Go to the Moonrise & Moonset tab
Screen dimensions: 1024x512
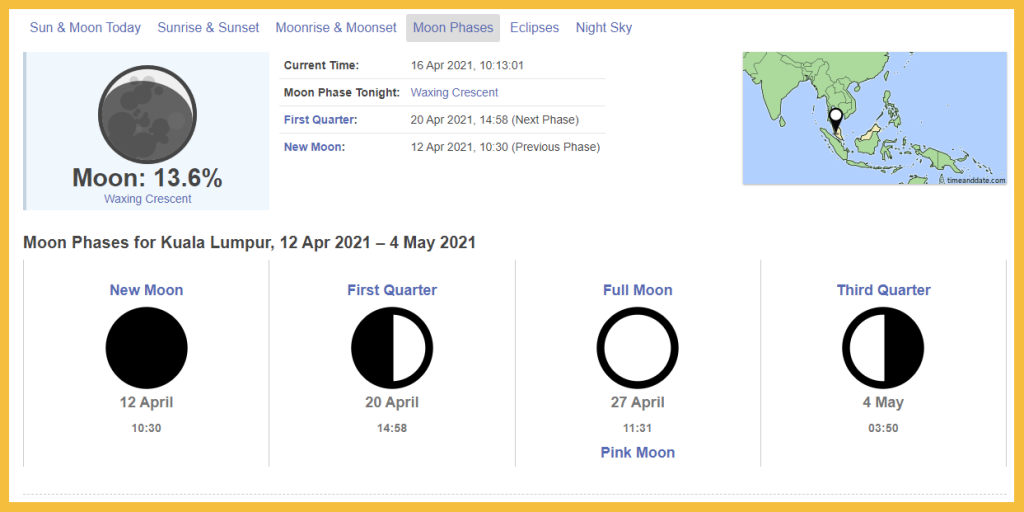pyautogui.click(x=336, y=28)
